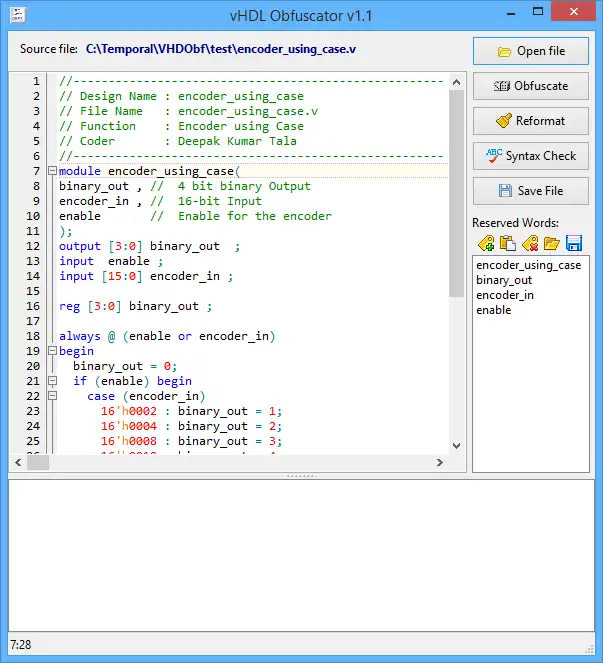This screenshot has height=663, width=603.
Task: Select enable in Reserved Words list
Action: 493,310
